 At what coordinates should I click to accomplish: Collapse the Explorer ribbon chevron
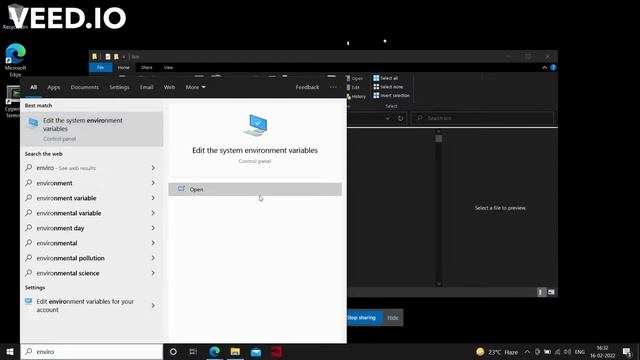tap(544, 67)
